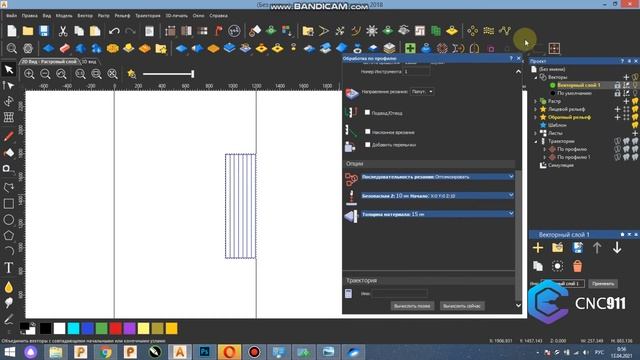Expand the Лицевой рельеф tree node

coord(536,109)
